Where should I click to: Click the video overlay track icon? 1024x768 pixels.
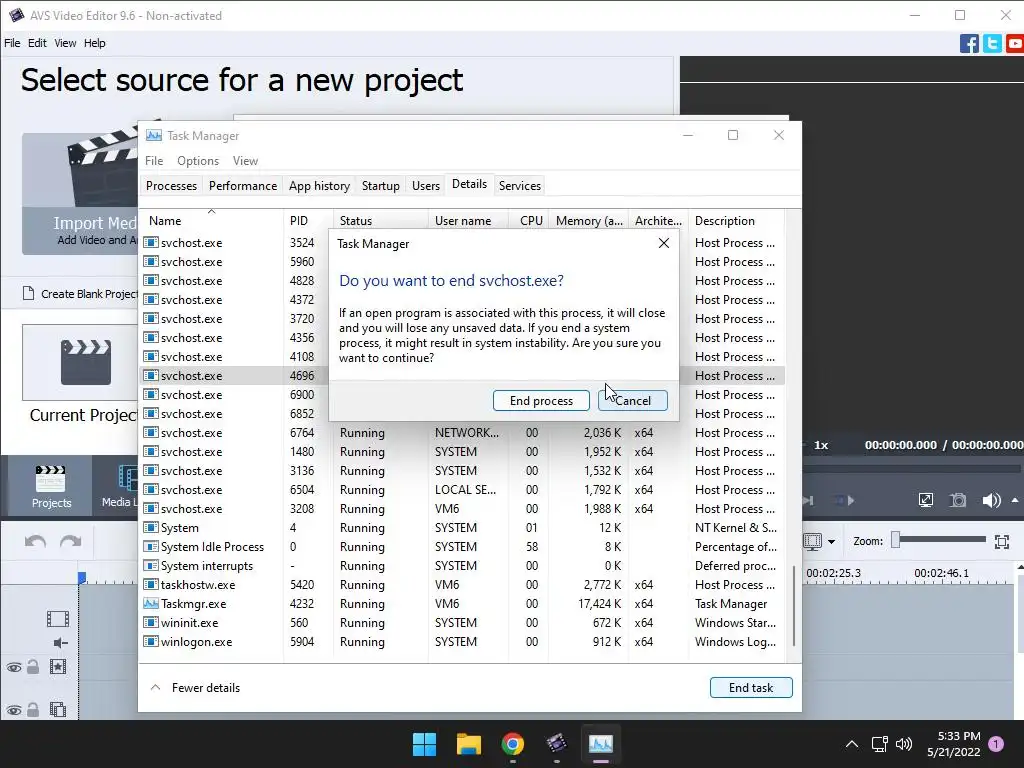click(57, 709)
